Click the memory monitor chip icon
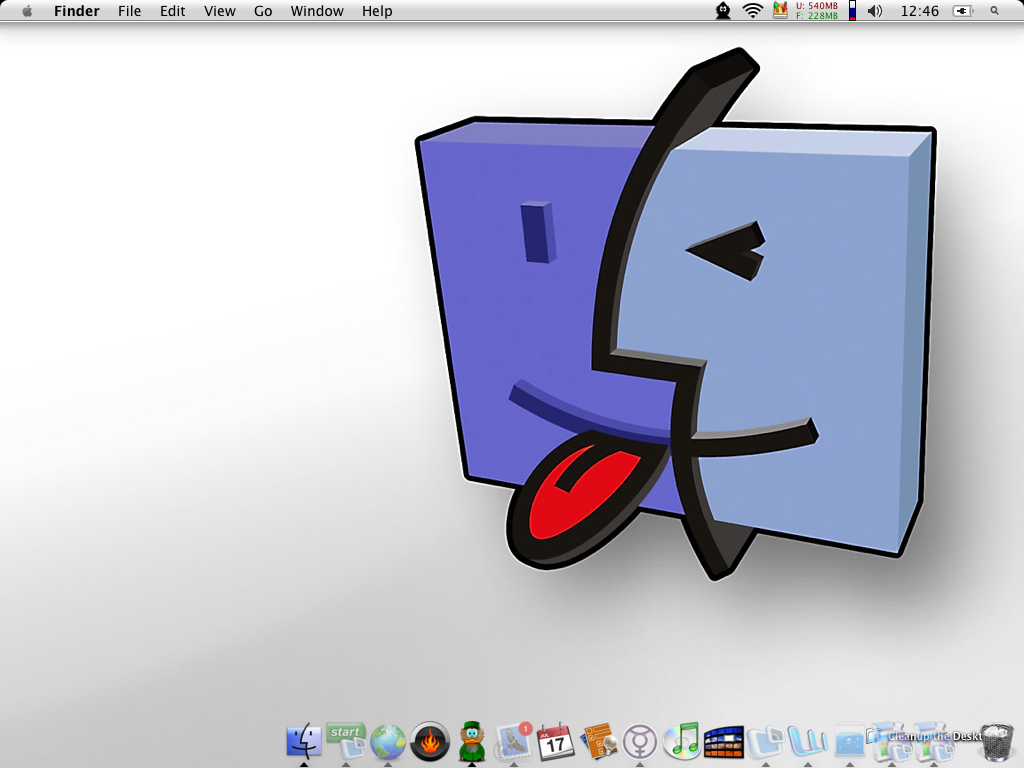Viewport: 1024px width, 768px height. click(x=780, y=10)
